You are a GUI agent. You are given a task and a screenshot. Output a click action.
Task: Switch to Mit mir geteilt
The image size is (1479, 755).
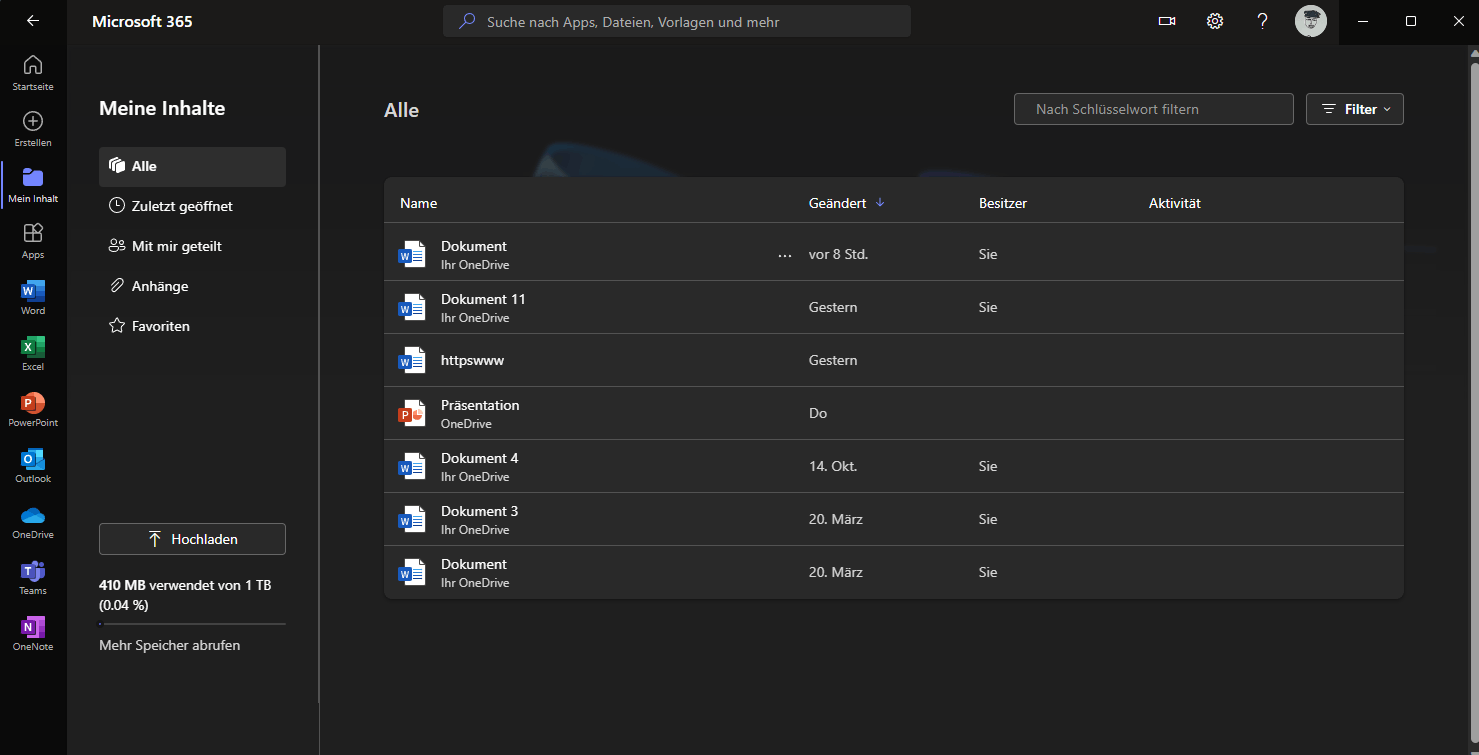pos(192,246)
